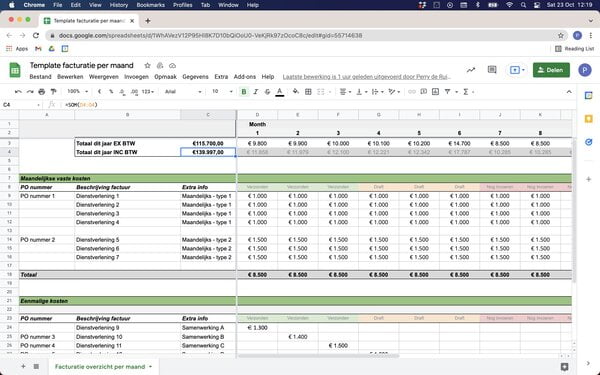
Task: Select the paint format roller tool
Action: point(54,92)
